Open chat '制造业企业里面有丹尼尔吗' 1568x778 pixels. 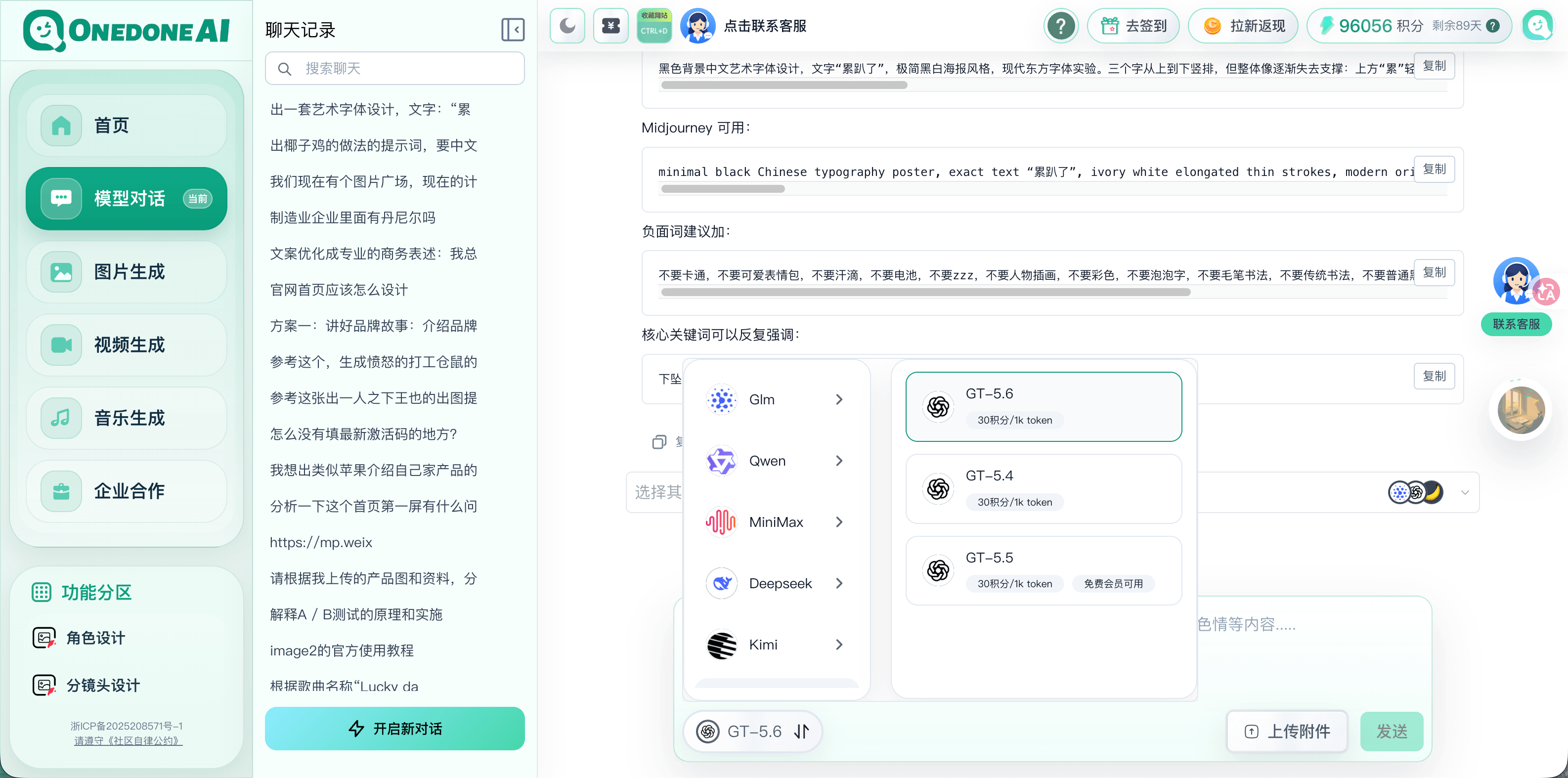tap(353, 217)
